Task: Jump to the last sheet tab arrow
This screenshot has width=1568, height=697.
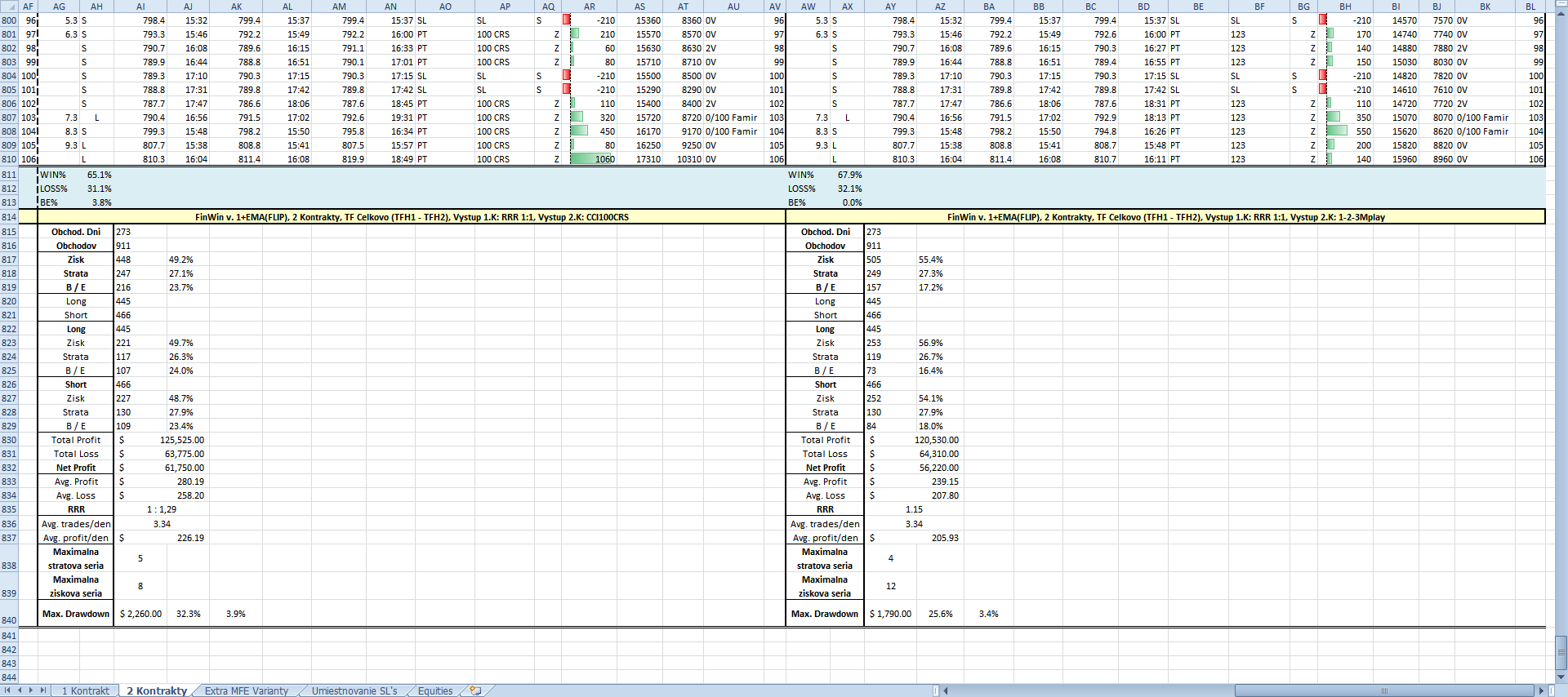Action: tap(43, 690)
